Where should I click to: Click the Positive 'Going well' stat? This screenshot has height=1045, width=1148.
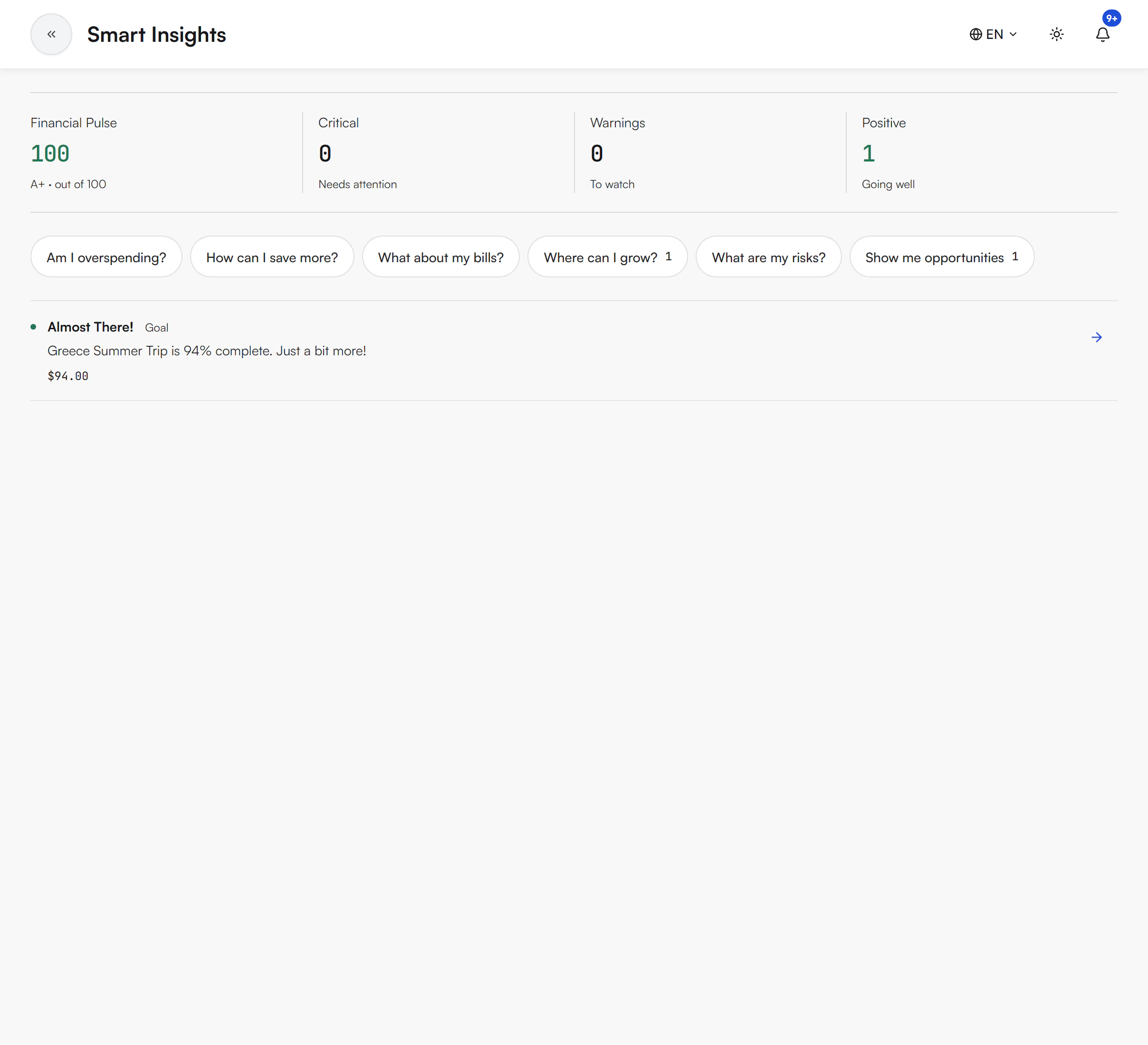click(889, 184)
